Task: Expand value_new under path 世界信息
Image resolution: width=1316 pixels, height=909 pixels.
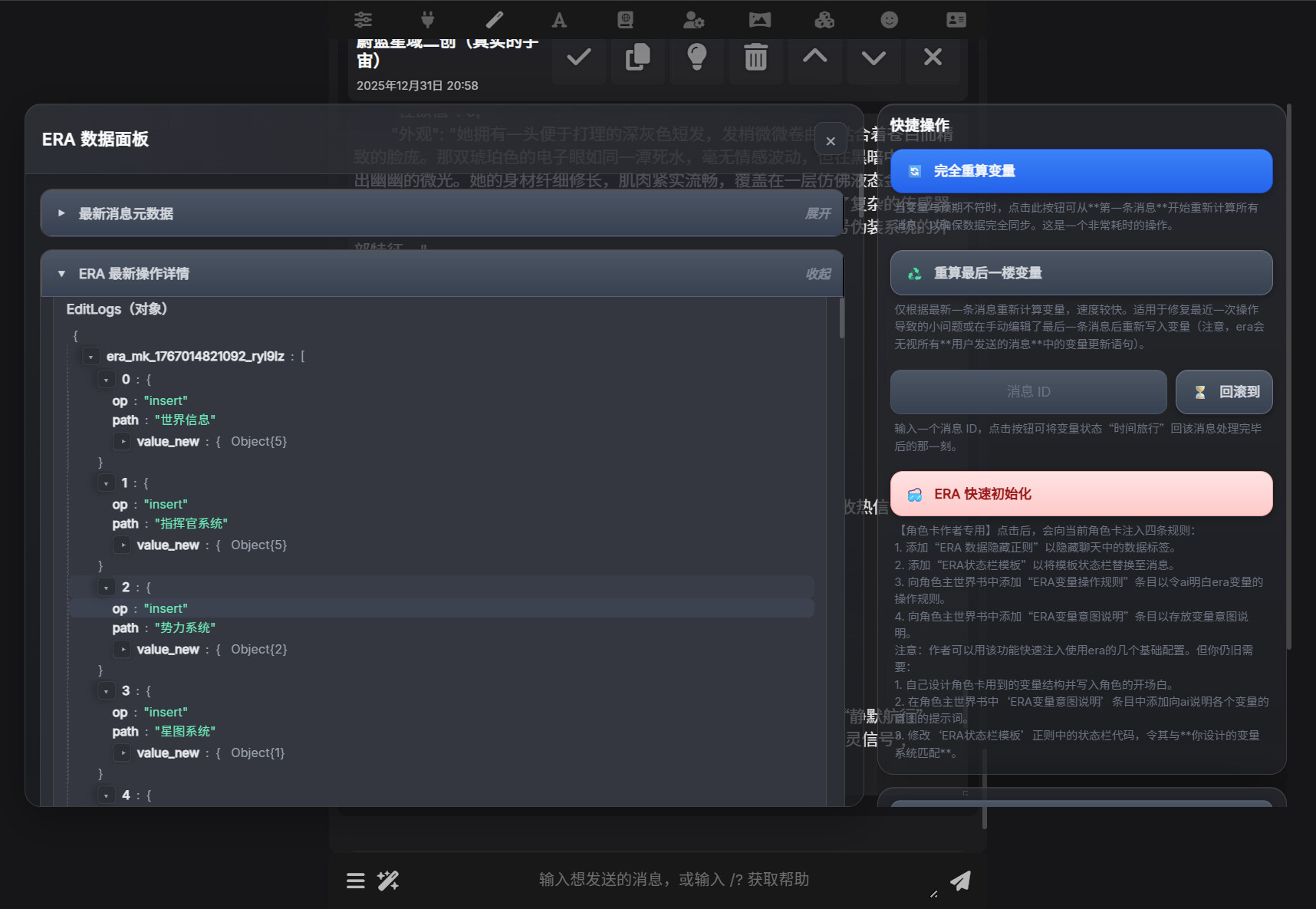Action: coord(123,442)
